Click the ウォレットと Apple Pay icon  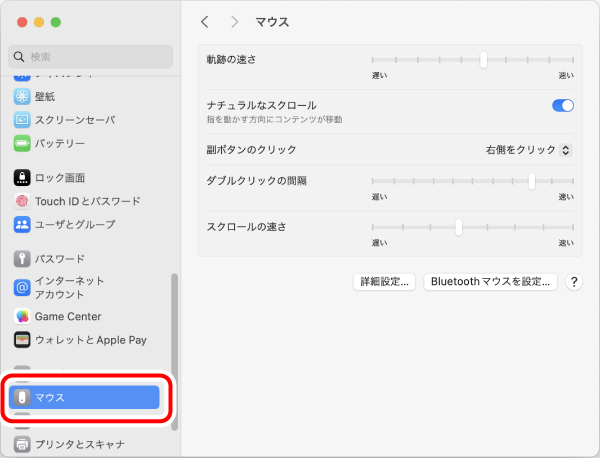pos(22,340)
